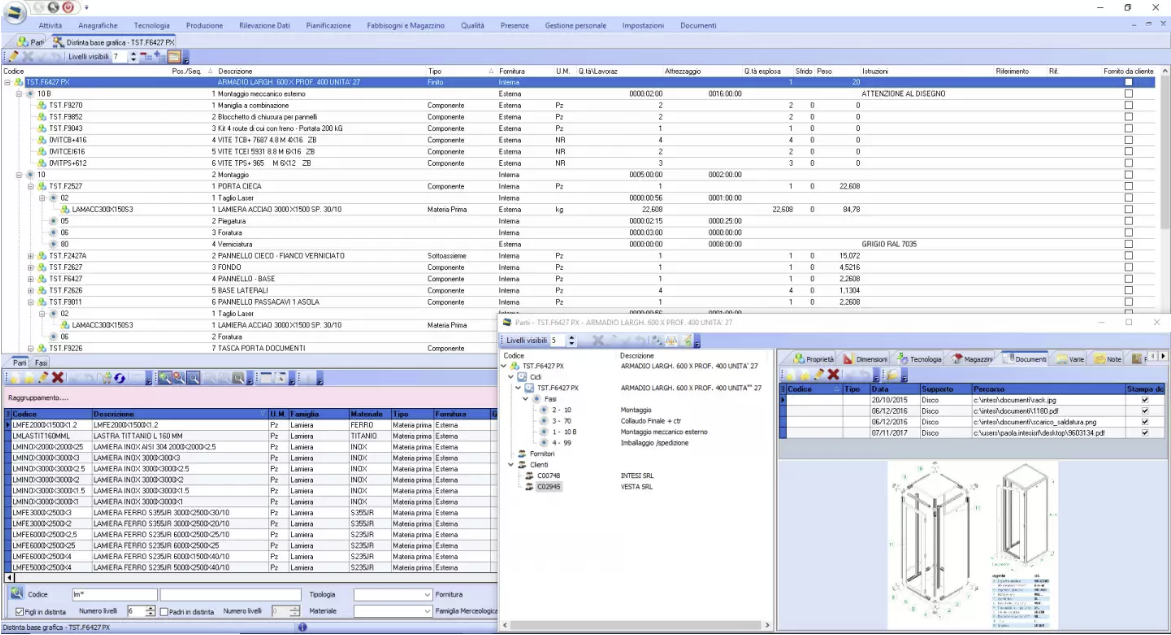The width and height of the screenshot is (1171, 635).
Task: Open the Materiale dropdown
Action: click(425, 610)
